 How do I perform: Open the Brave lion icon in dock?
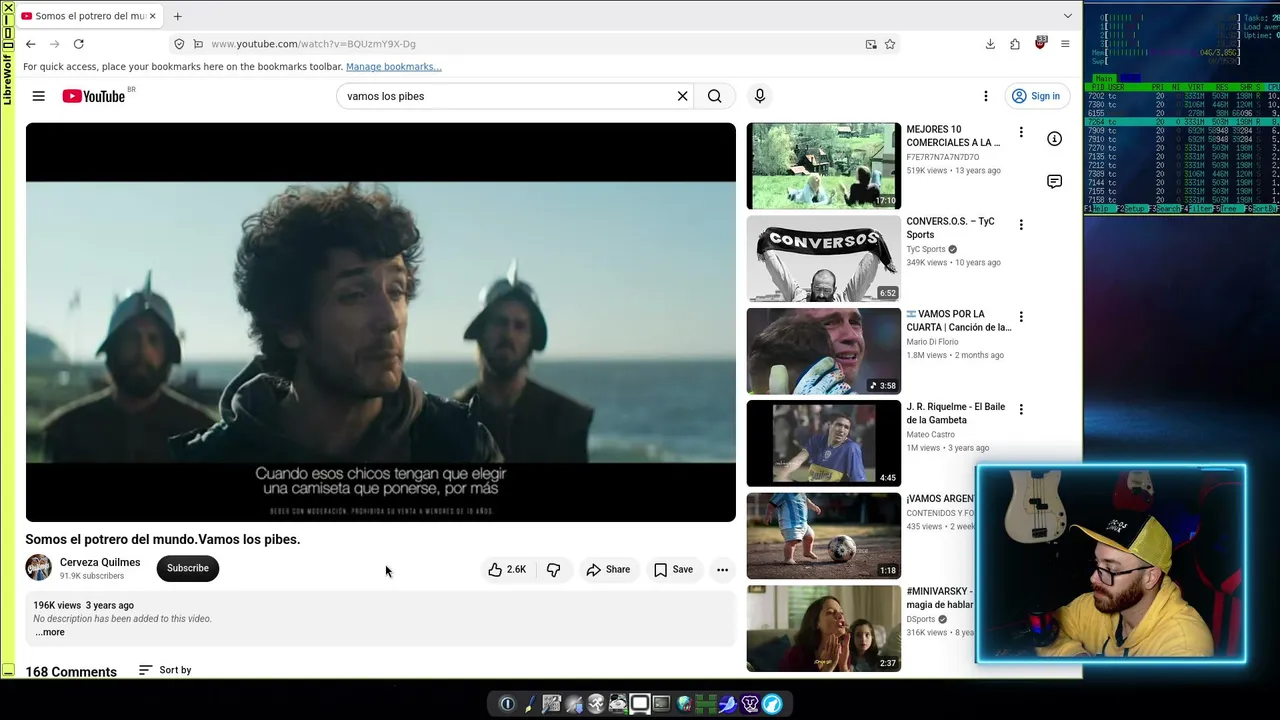click(750, 704)
